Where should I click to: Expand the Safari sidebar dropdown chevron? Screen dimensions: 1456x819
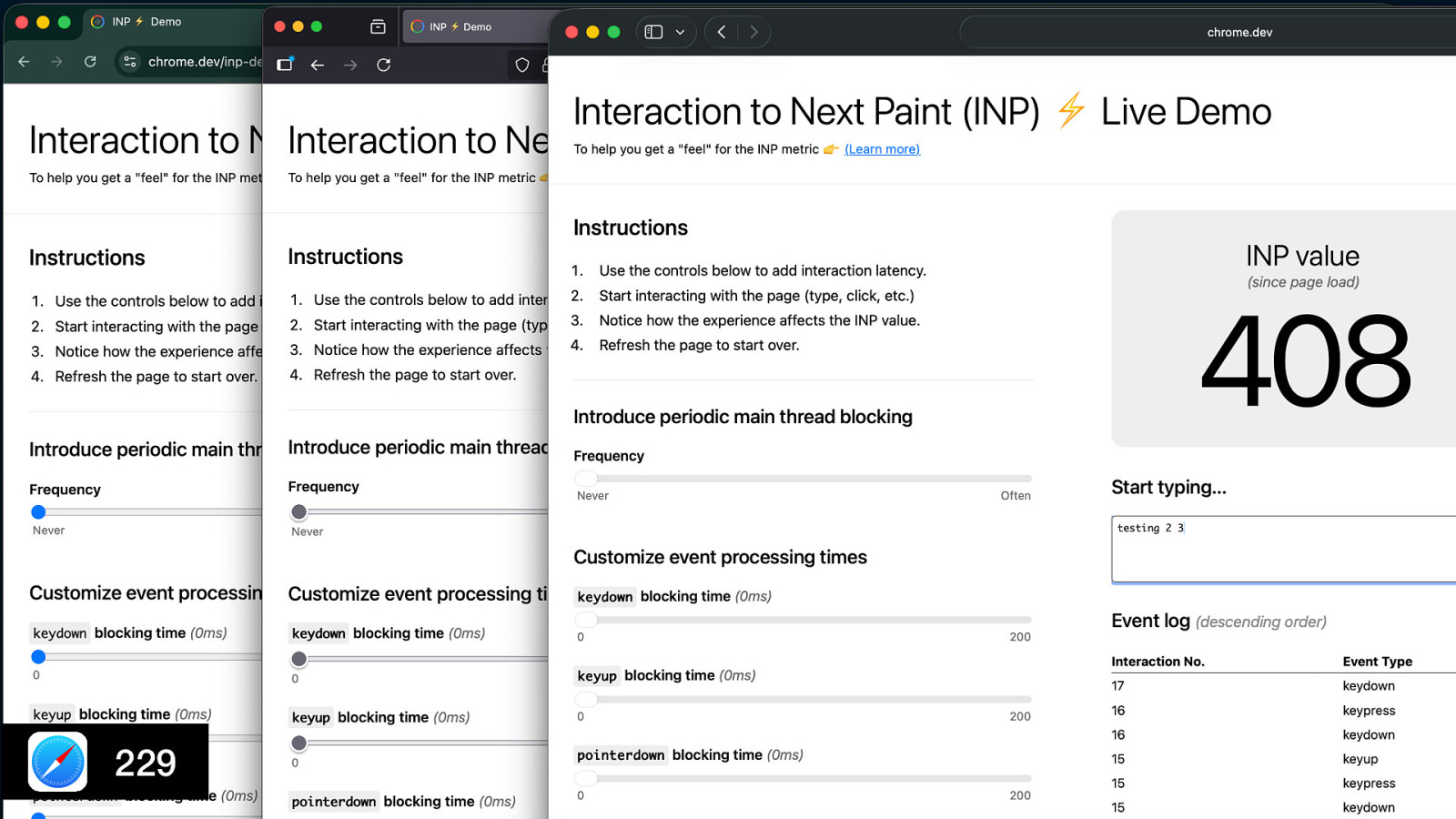(680, 32)
